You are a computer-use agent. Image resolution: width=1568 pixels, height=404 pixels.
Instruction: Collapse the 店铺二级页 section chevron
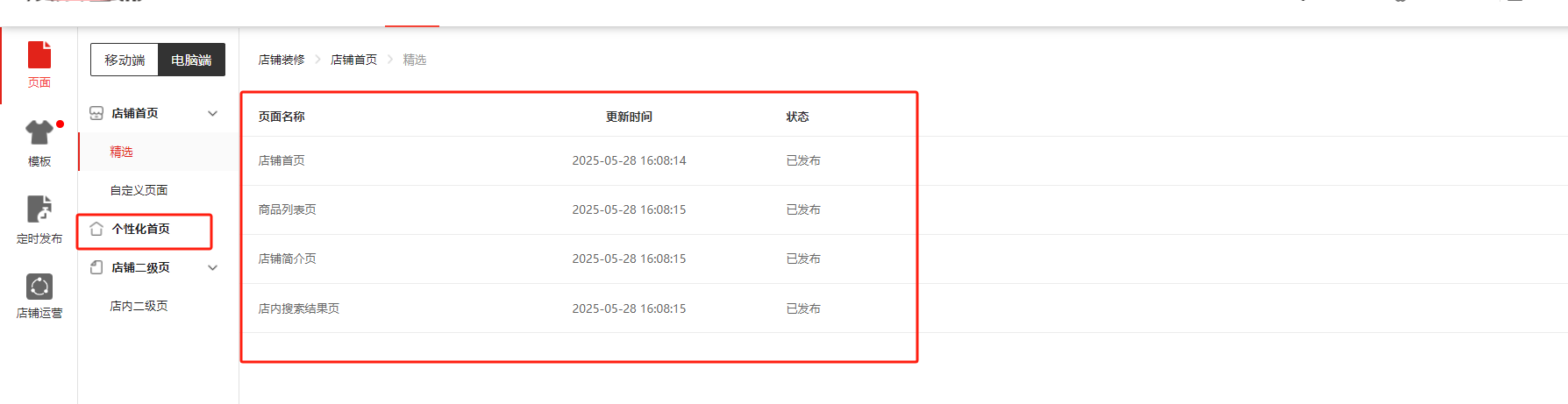(x=212, y=267)
